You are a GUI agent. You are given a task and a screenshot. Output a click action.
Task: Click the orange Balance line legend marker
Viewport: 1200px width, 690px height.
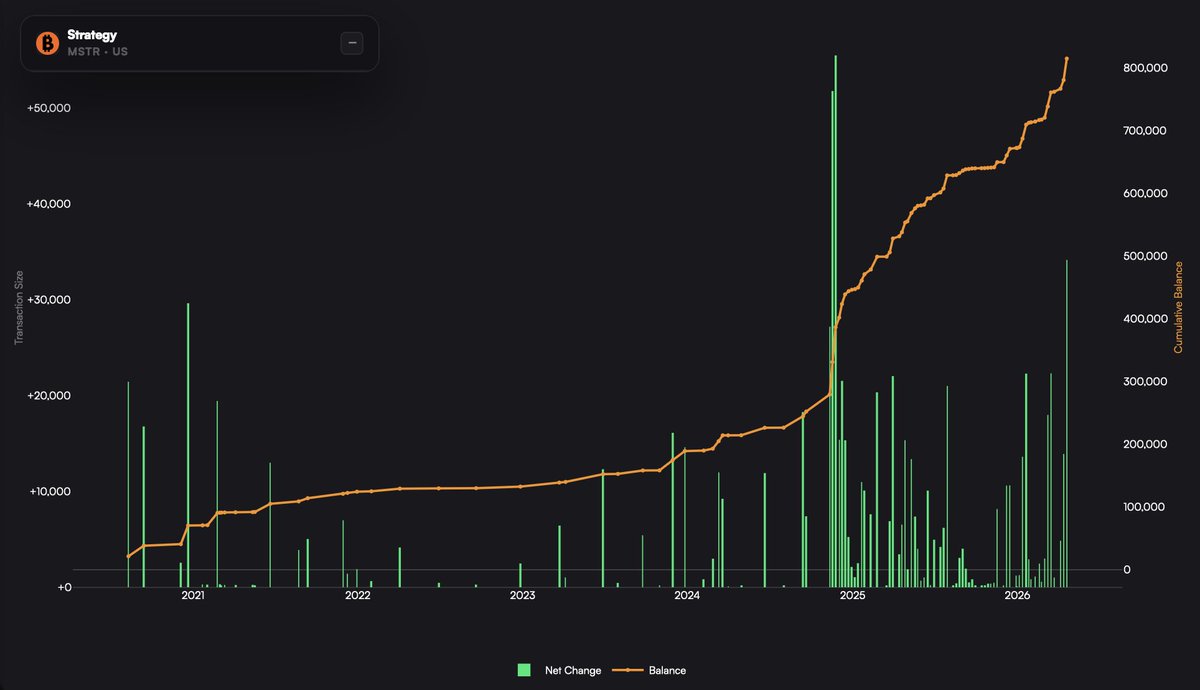(627, 670)
